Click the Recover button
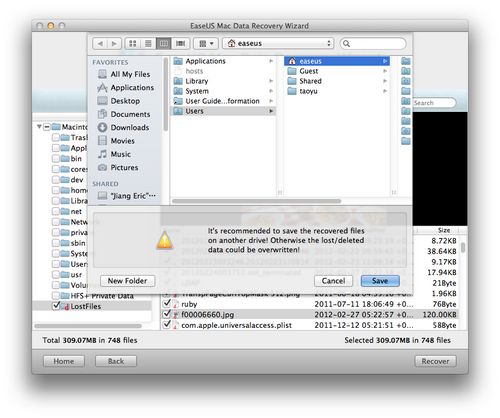 point(435,361)
